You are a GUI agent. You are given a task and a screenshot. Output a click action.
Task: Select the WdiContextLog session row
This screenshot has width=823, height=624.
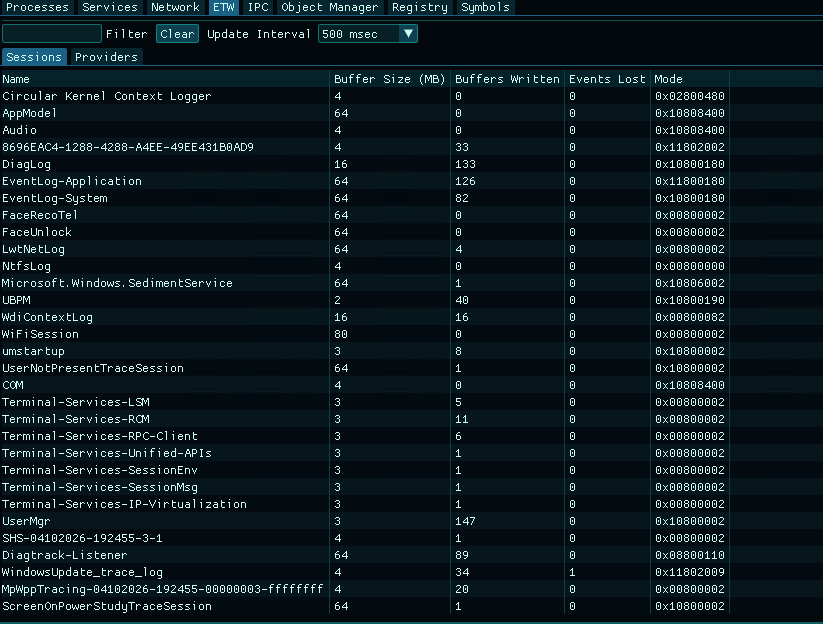pos(365,317)
